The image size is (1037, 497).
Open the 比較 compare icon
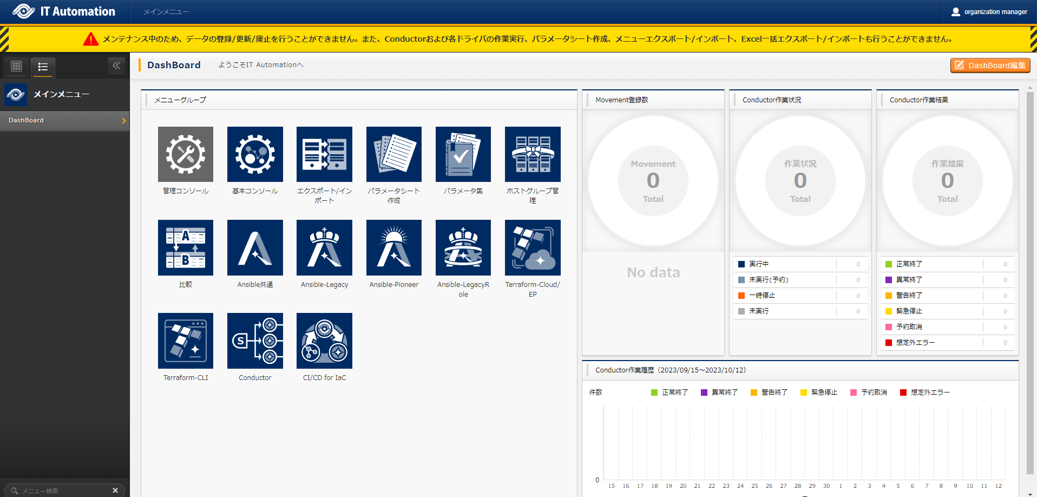185,247
